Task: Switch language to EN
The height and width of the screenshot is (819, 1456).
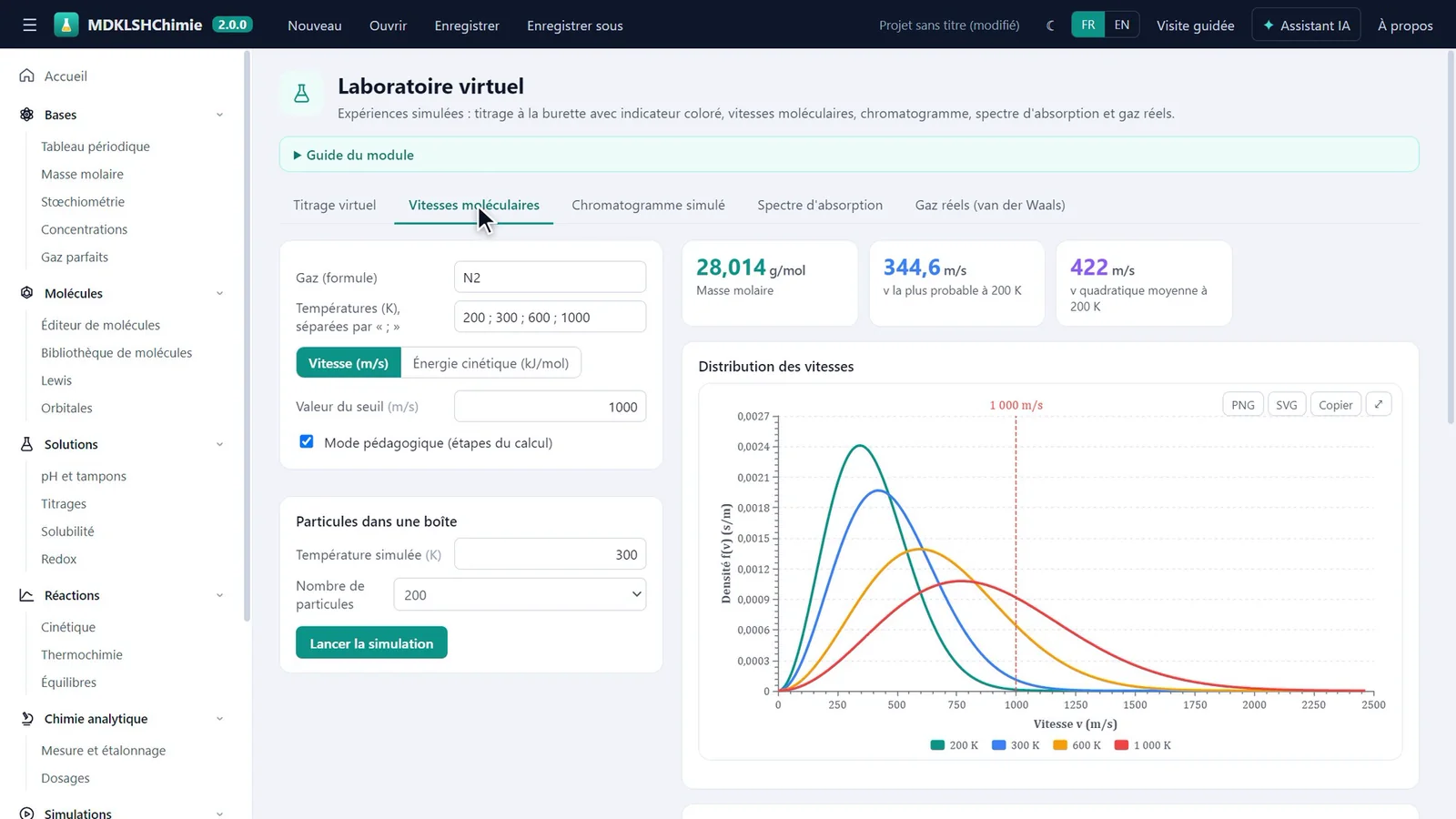Action: coord(1122,25)
